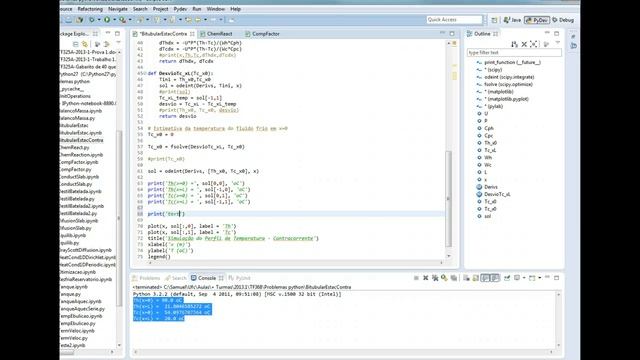The height and width of the screenshot is (360, 640).
Task: Click the editor vertical scrollbar
Action: (x=449, y=199)
